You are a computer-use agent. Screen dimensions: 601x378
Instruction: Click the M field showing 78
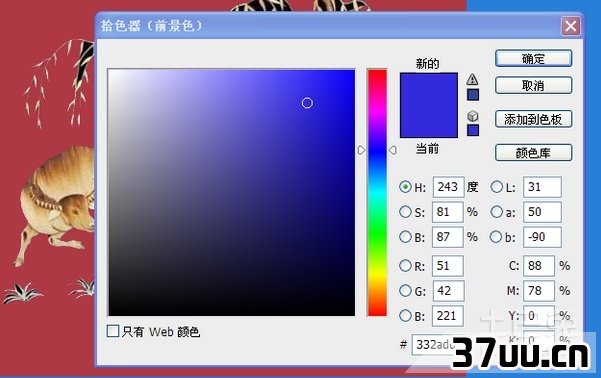(x=539, y=291)
